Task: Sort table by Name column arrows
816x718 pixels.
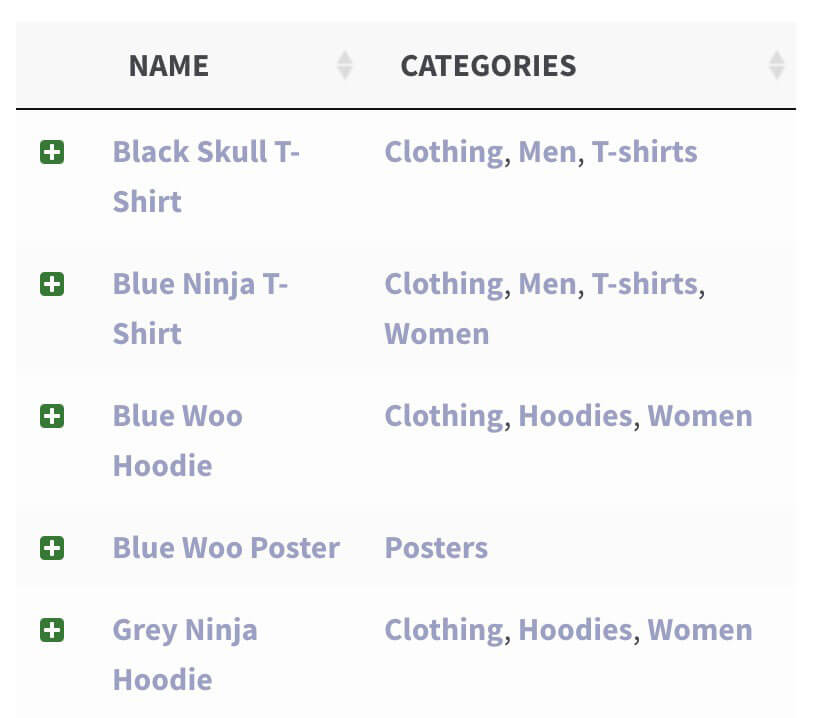Action: (344, 66)
